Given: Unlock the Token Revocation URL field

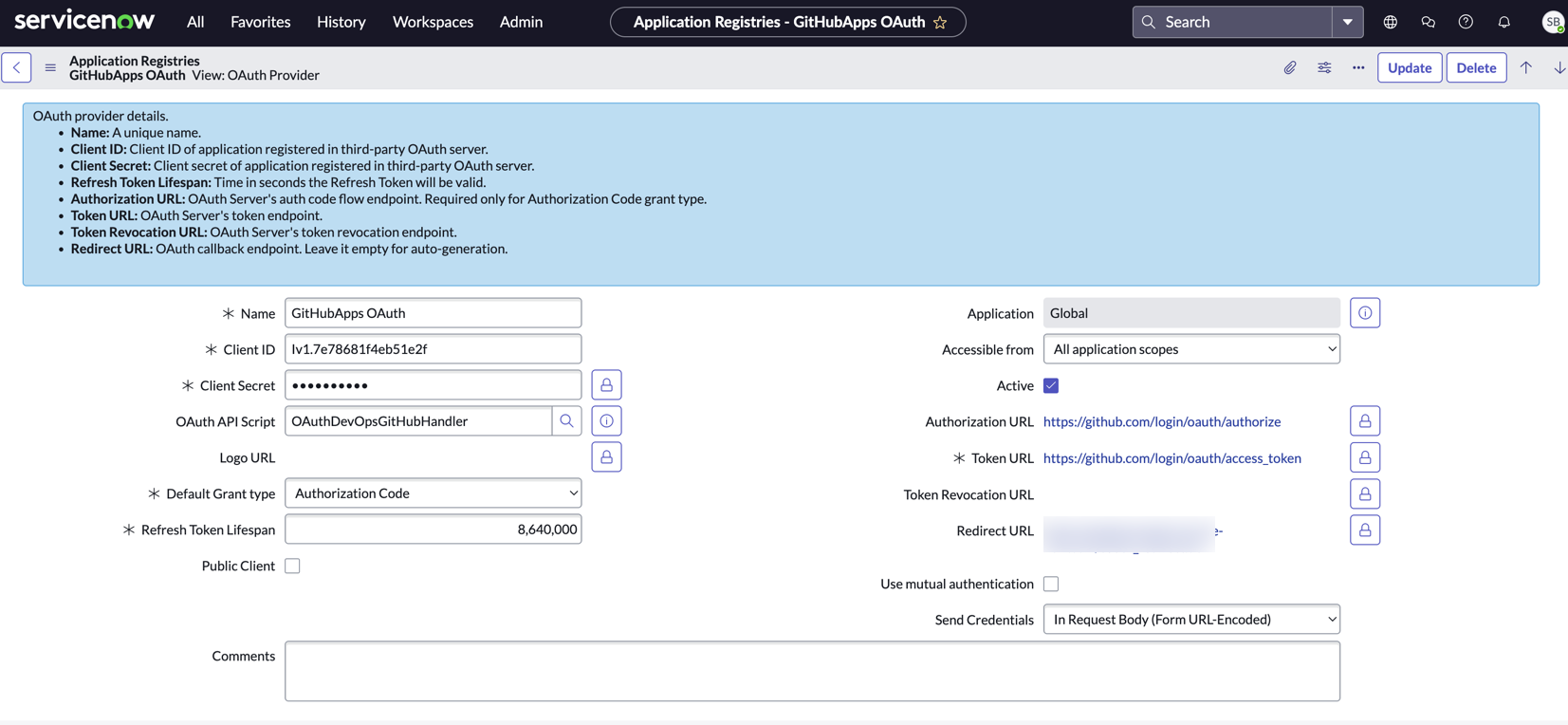Looking at the screenshot, I should [x=1365, y=493].
